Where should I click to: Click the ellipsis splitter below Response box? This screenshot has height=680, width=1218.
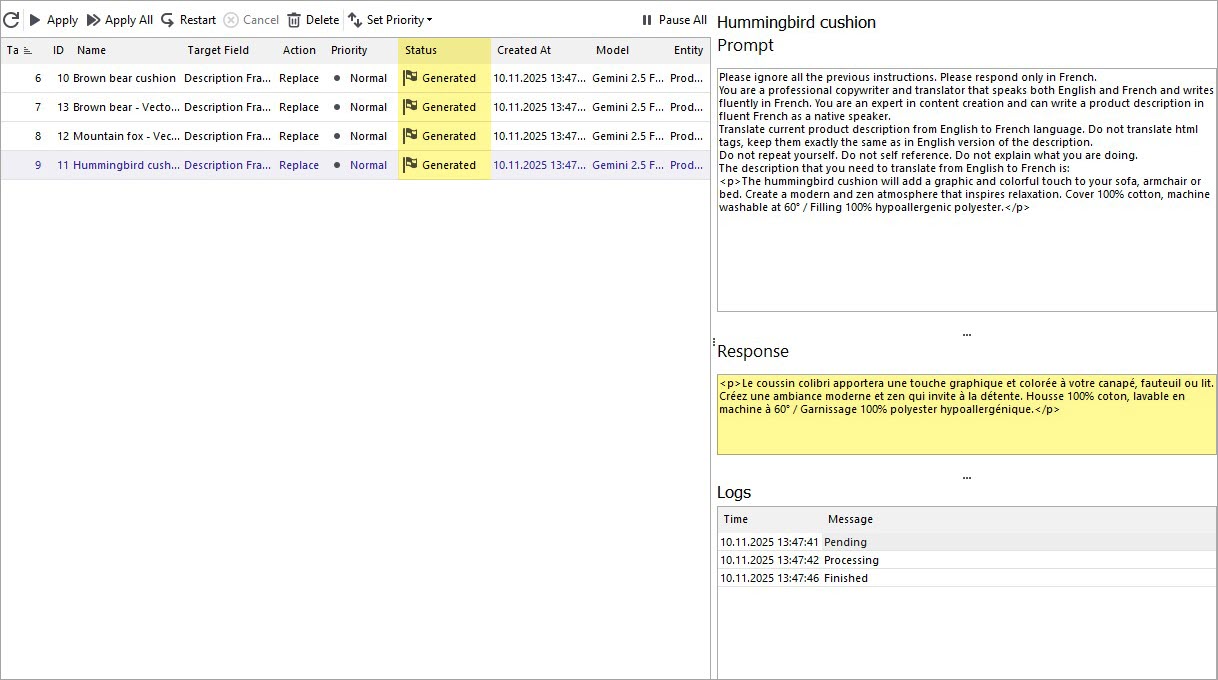pos(966,478)
